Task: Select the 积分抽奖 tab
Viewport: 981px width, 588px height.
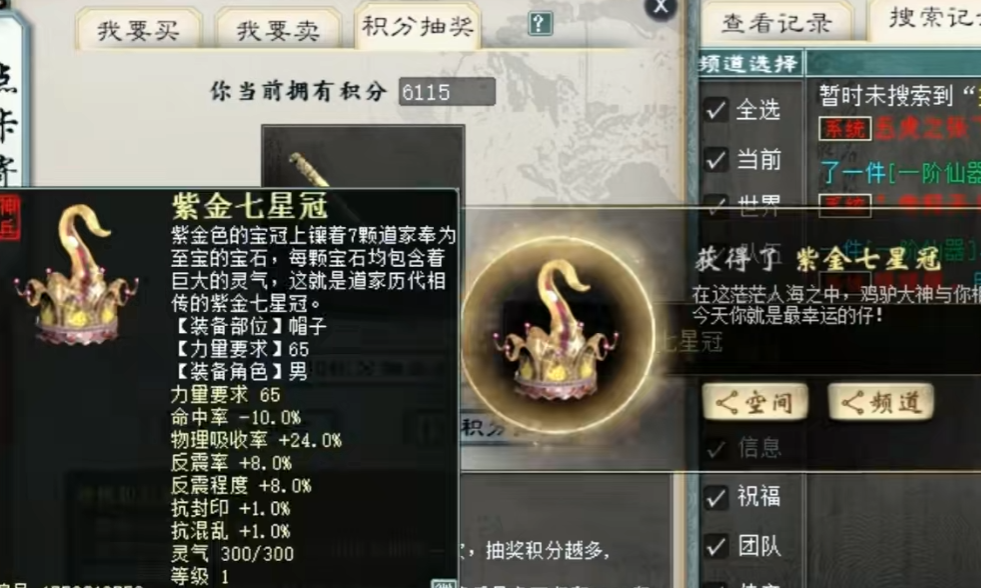Action: pyautogui.click(x=417, y=26)
